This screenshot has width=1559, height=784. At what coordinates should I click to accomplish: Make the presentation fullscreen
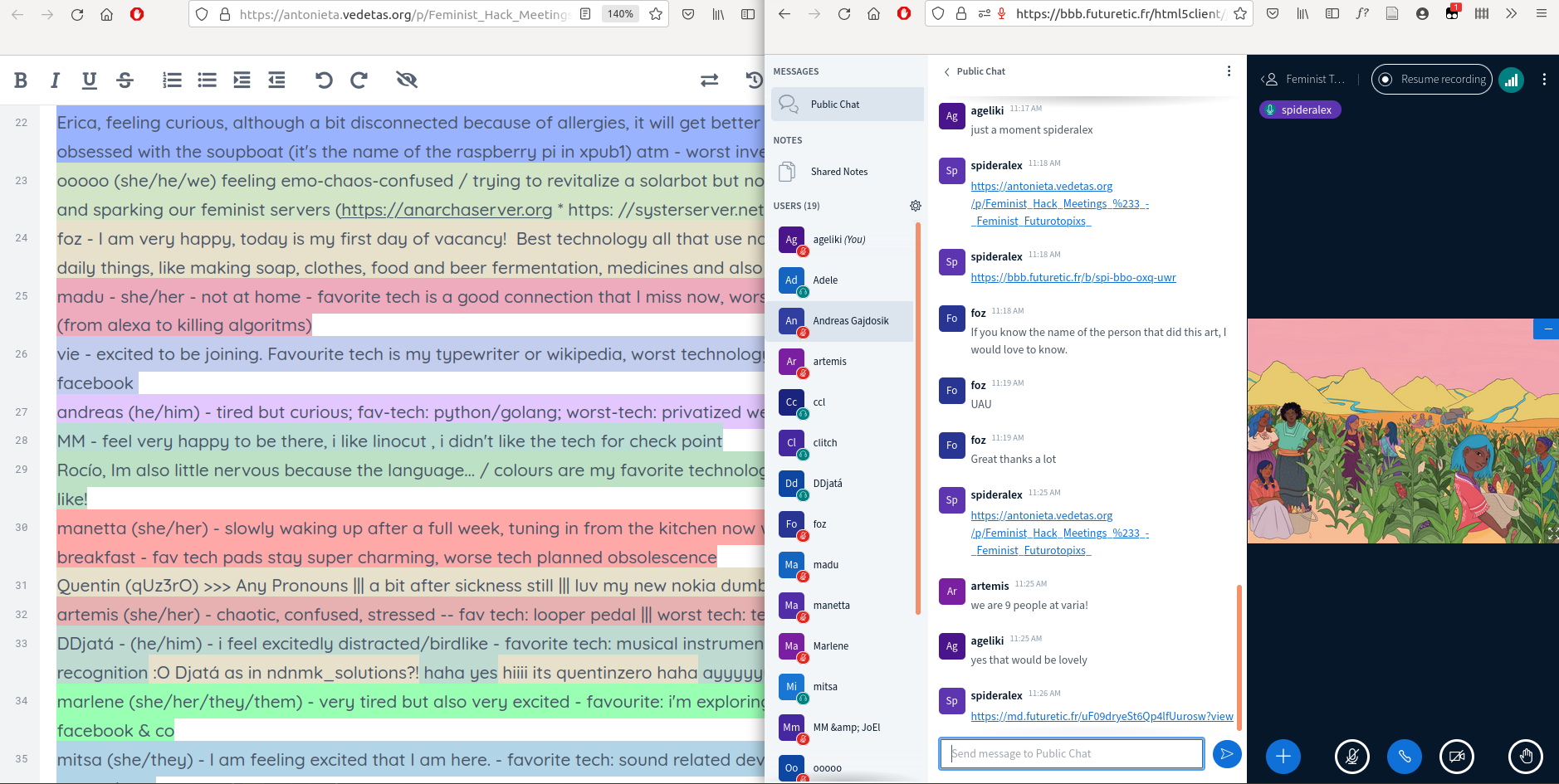(x=1552, y=534)
